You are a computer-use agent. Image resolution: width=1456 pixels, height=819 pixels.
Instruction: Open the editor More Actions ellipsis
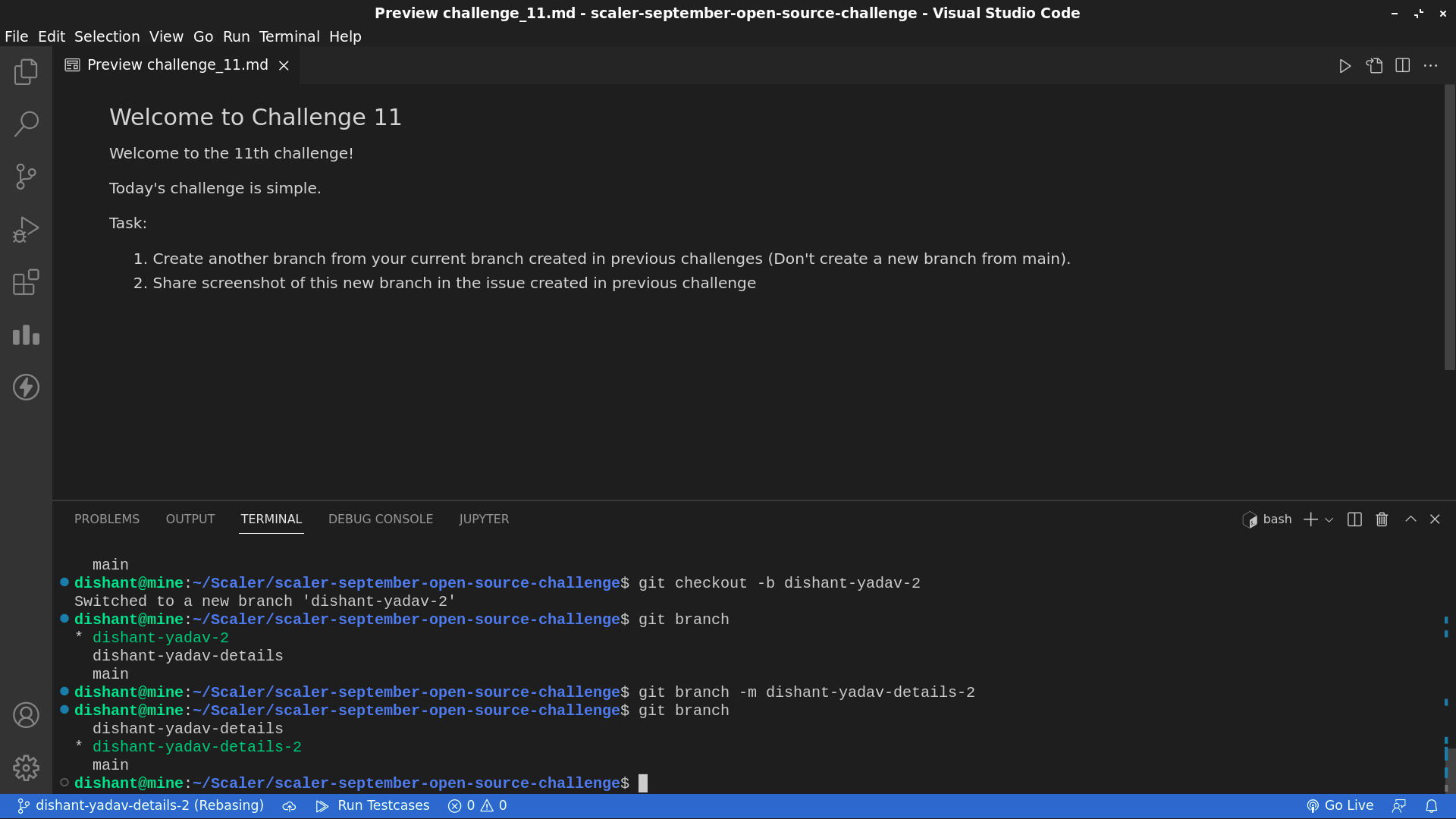pos(1430,66)
